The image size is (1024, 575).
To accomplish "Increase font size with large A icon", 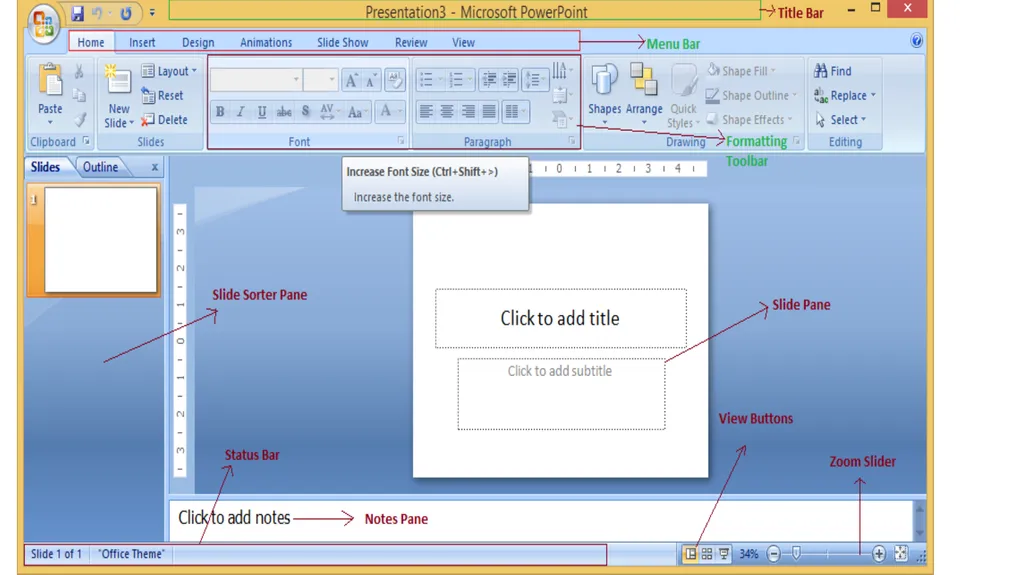I will pyautogui.click(x=351, y=80).
